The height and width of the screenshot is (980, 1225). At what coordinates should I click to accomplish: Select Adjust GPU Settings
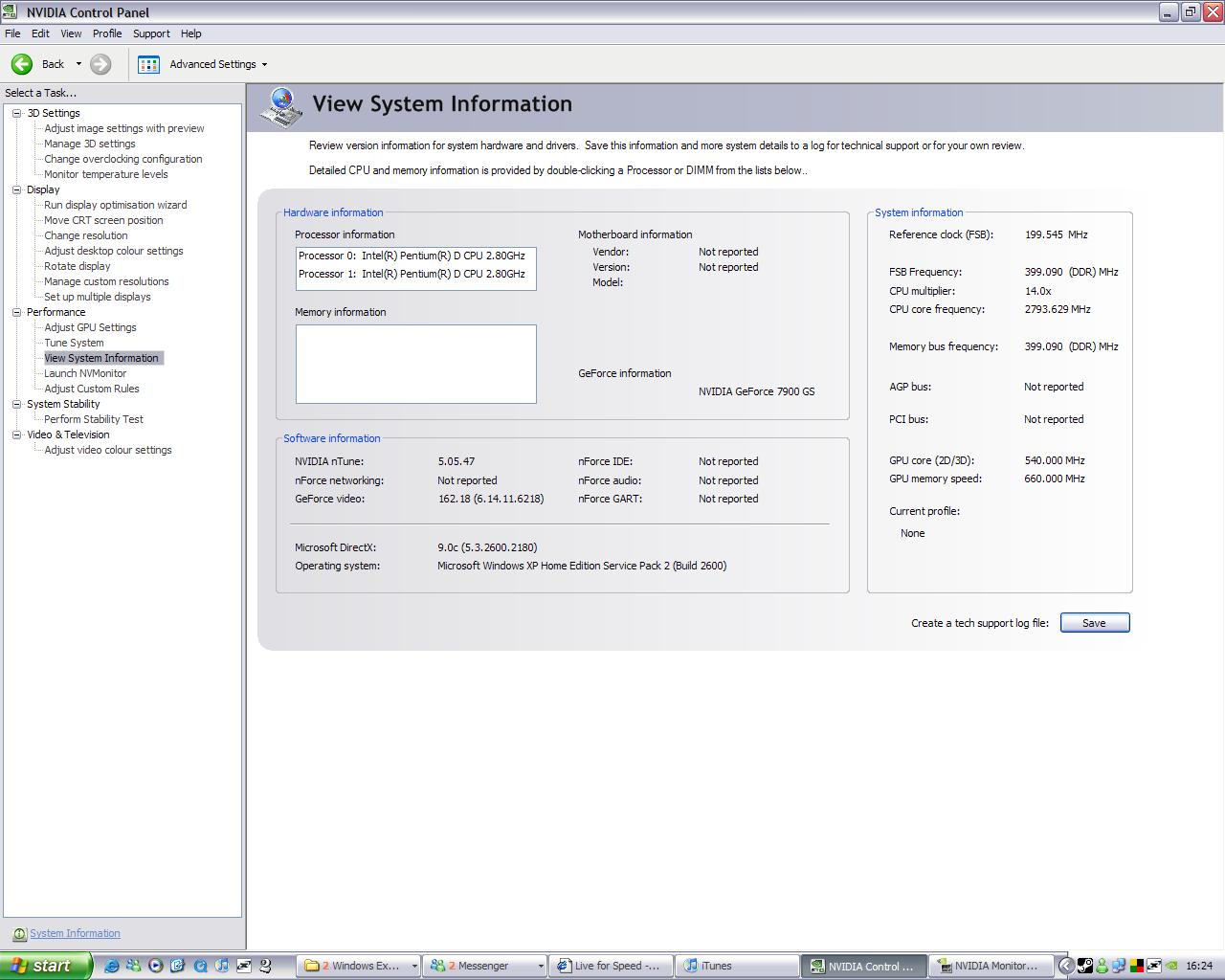90,327
